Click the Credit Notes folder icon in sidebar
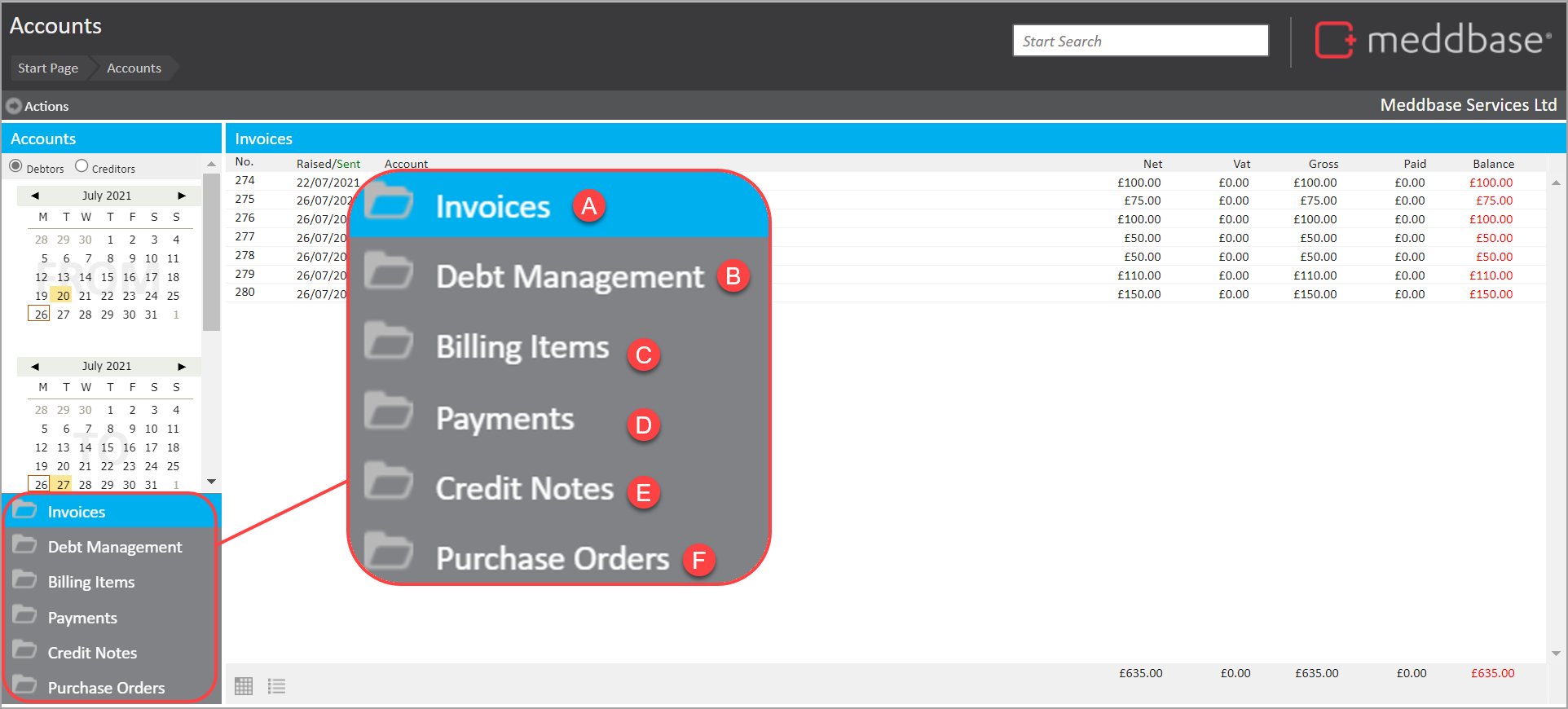The width and height of the screenshot is (1568, 709). click(x=24, y=650)
